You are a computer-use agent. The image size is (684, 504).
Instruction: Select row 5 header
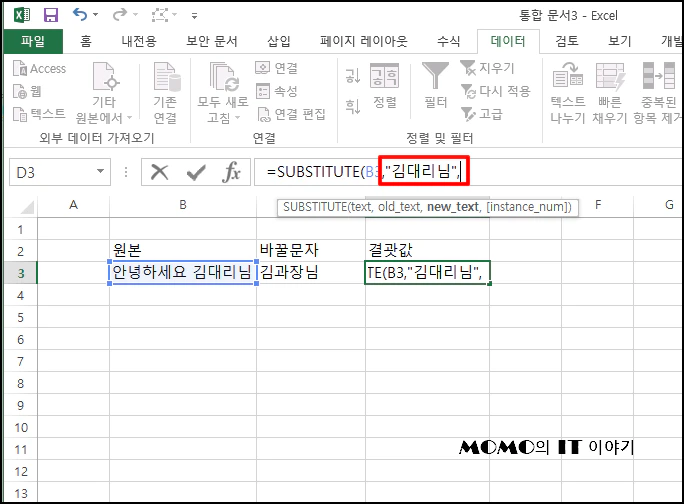(x=21, y=317)
